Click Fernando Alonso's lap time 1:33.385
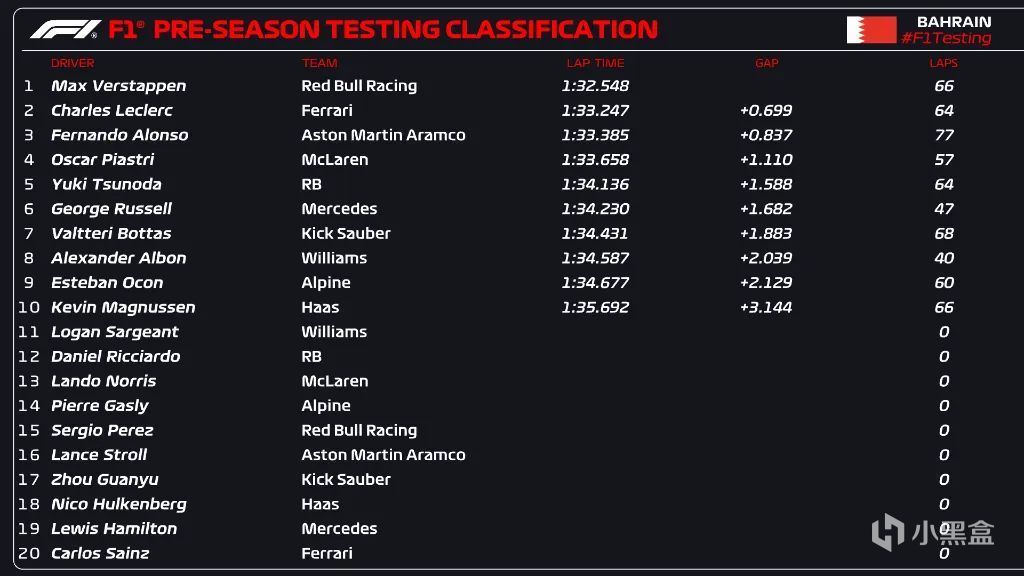Image resolution: width=1024 pixels, height=576 pixels. tap(595, 135)
